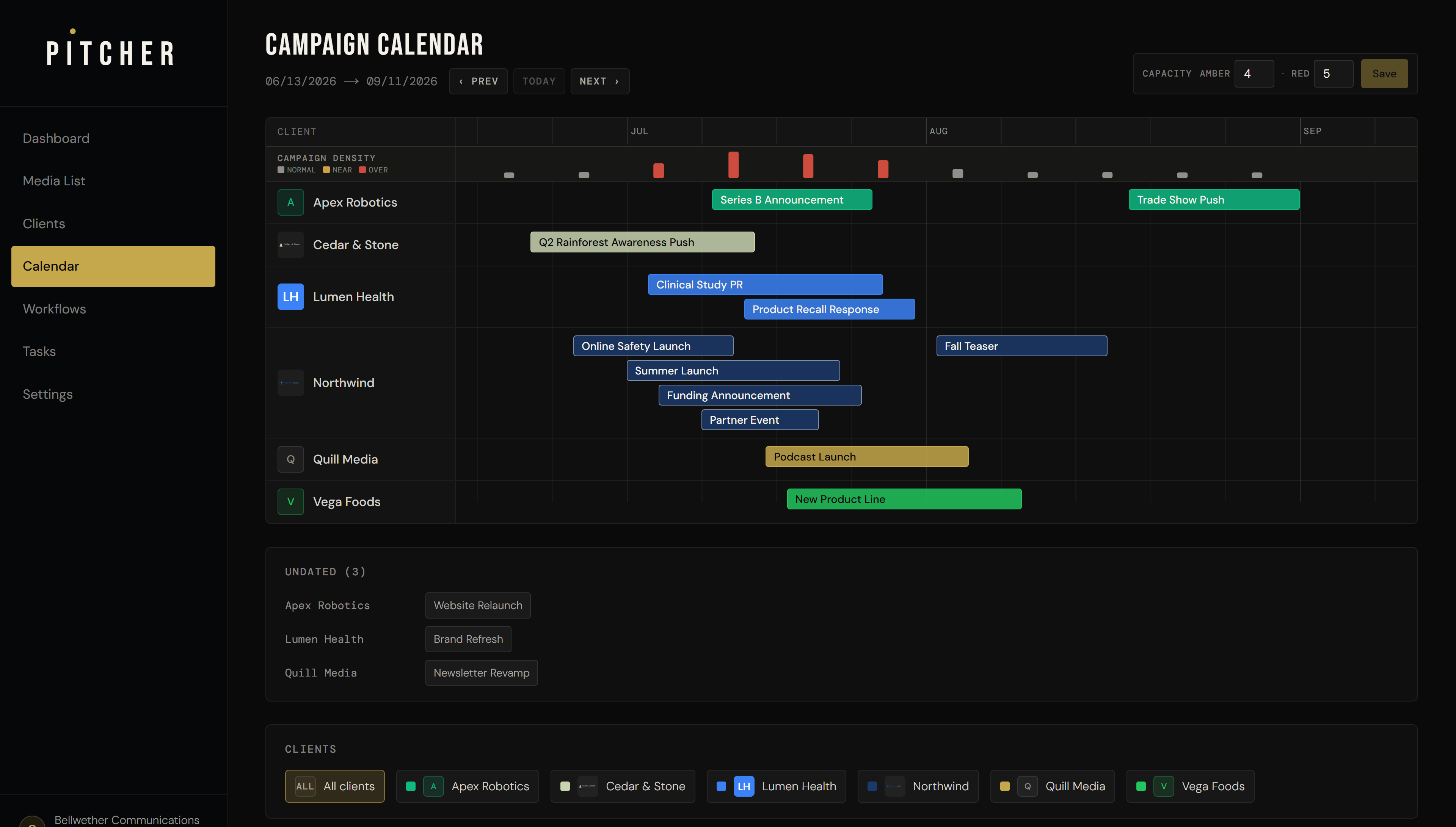The image size is (1456, 827).
Task: Click the Amber capacity input field
Action: 1254,74
